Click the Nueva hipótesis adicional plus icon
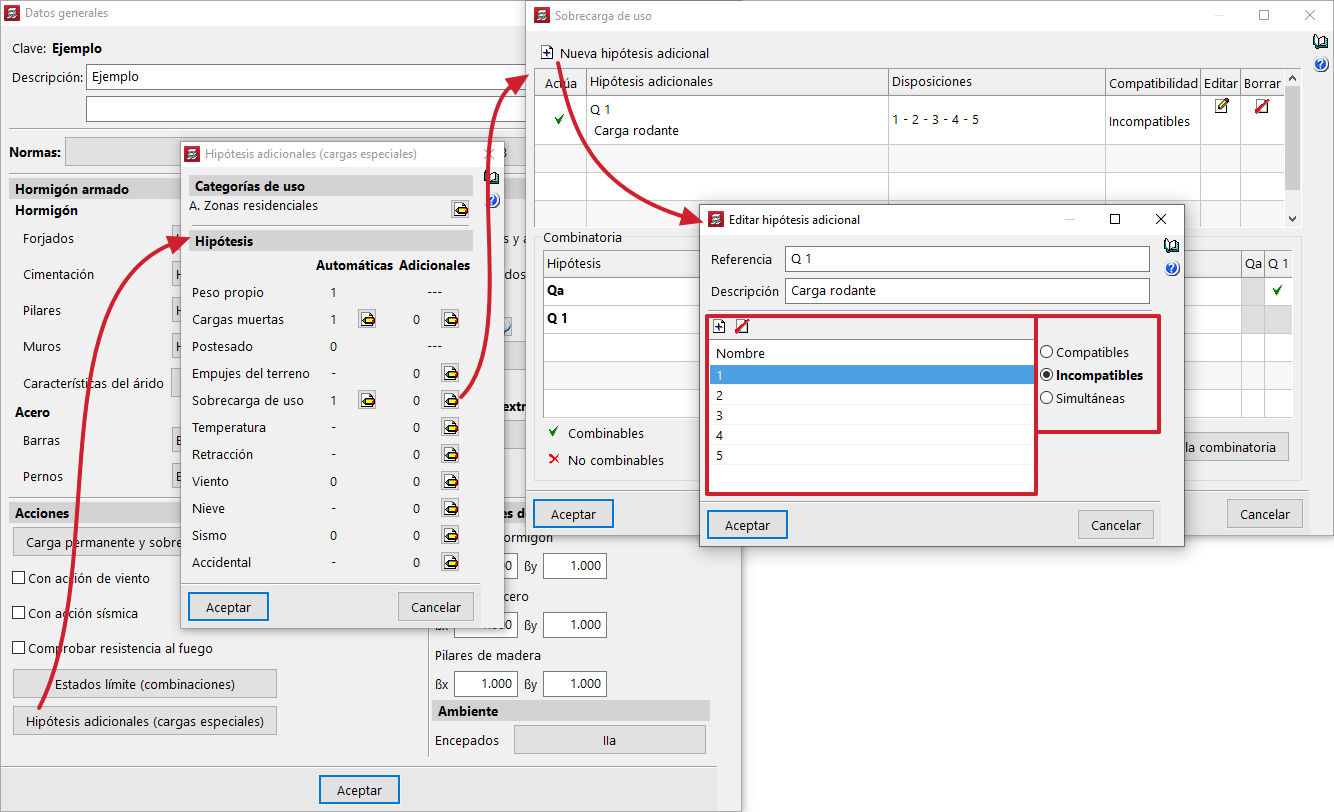Image resolution: width=1334 pixels, height=812 pixels. click(546, 53)
